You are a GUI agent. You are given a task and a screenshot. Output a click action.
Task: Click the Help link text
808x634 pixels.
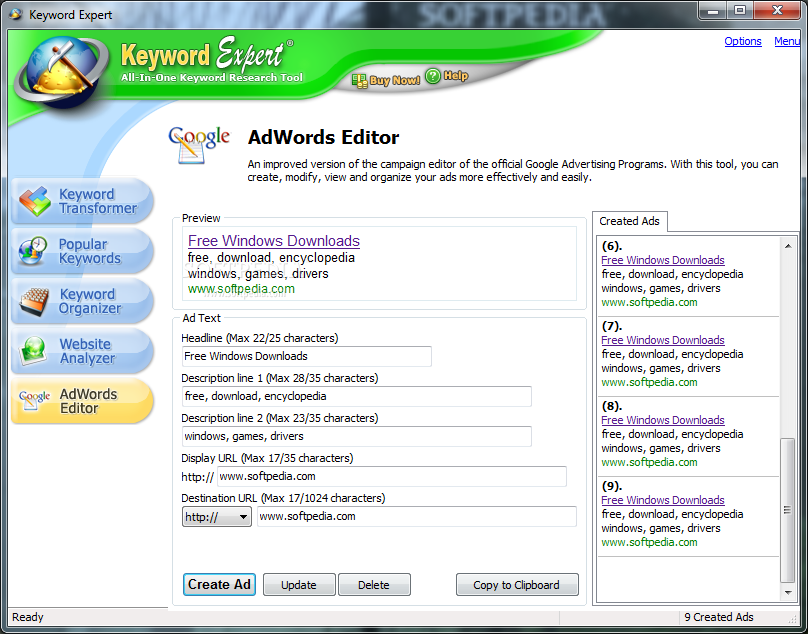click(x=456, y=76)
